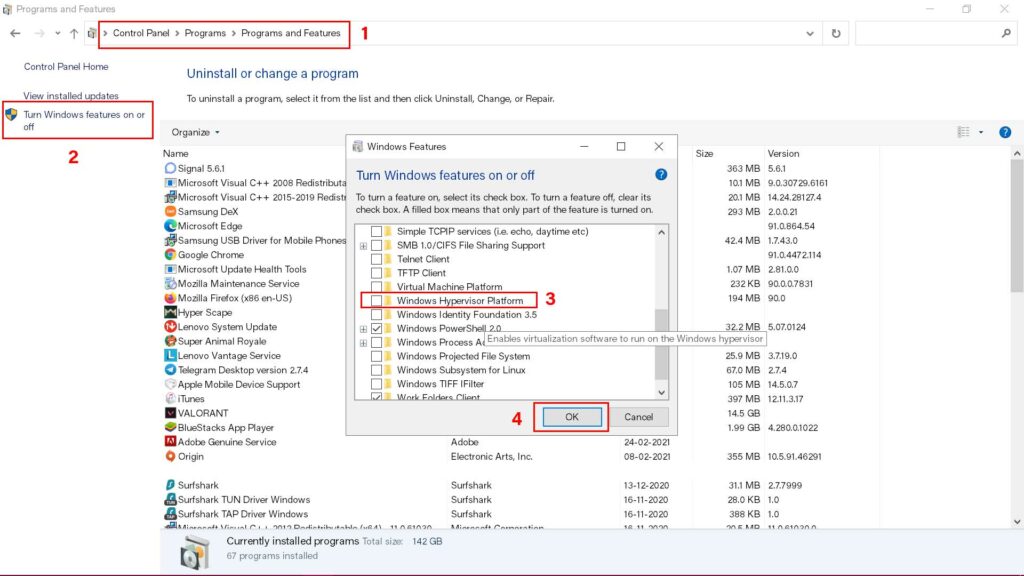Select the Lenovo Vantage Service icon
This screenshot has width=1024, height=576.
(170, 355)
